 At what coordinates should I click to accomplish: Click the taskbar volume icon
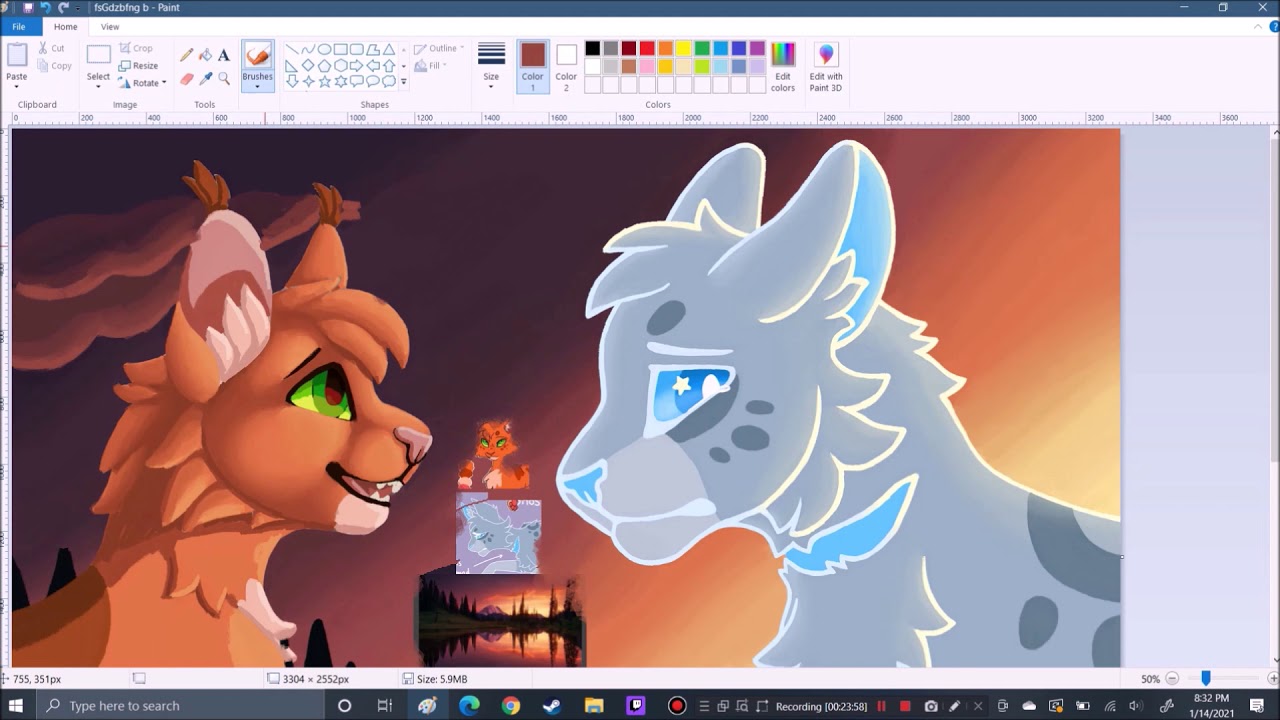(x=1134, y=706)
